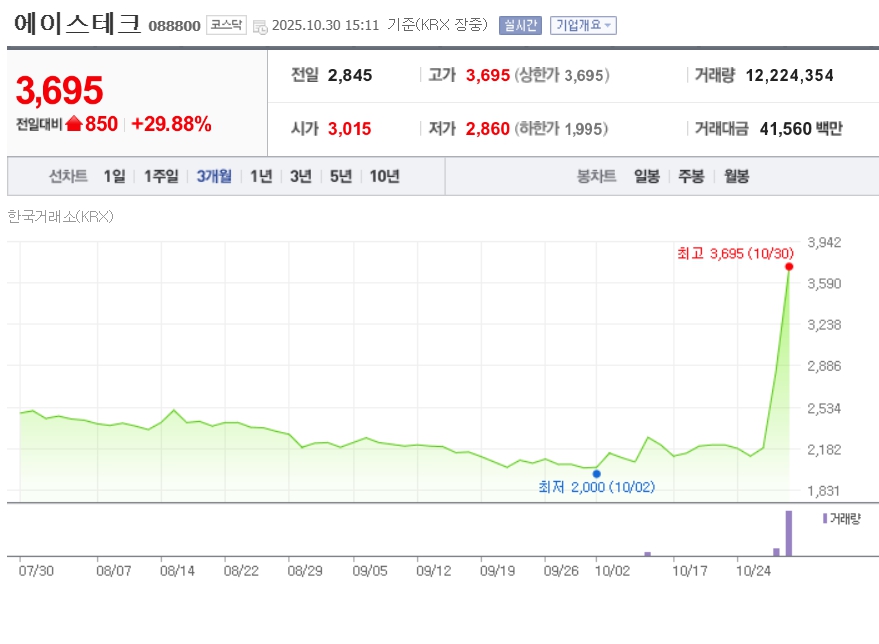Select the red 최고 3,695 peak marker dot
The width and height of the screenshot is (879, 644).
click(789, 266)
